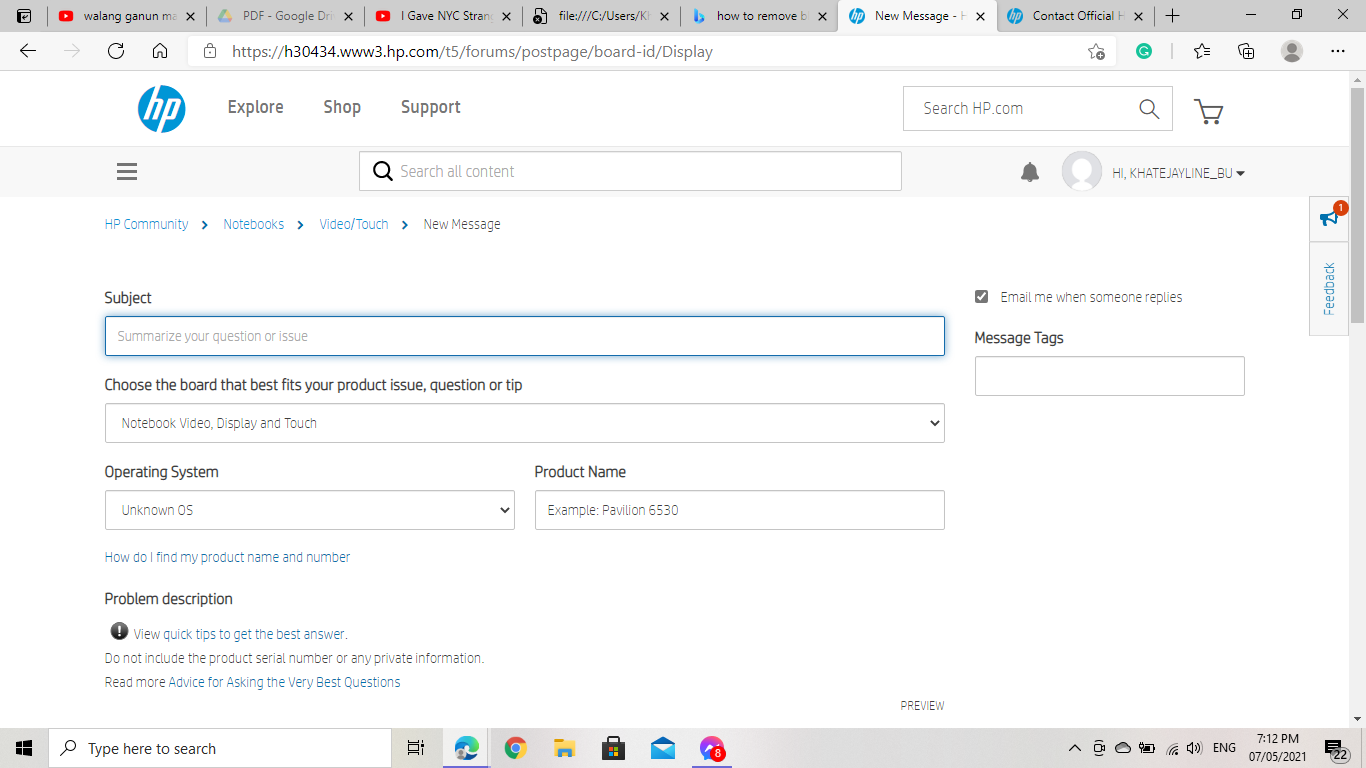This screenshot has width=1366, height=768.
Task: Click the Search all content field
Action: click(x=630, y=171)
